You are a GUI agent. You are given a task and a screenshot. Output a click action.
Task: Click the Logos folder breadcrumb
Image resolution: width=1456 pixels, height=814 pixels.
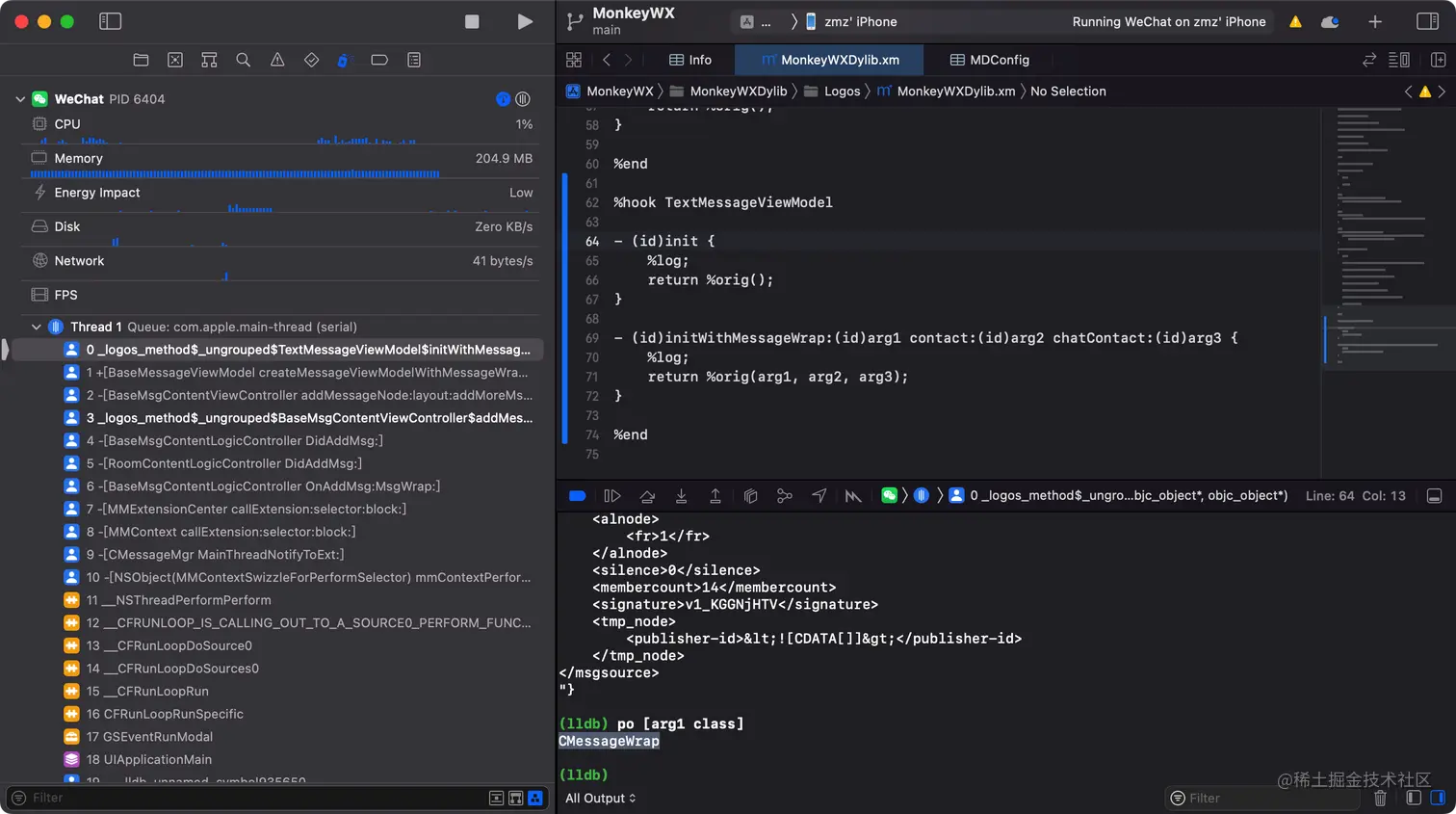click(832, 91)
